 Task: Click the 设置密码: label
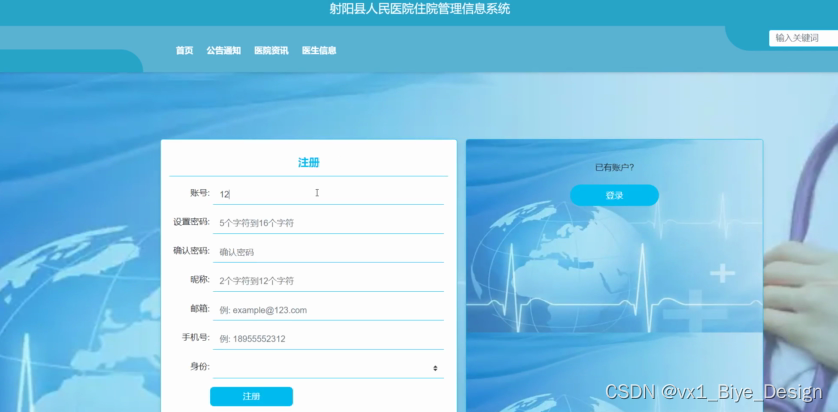191,222
